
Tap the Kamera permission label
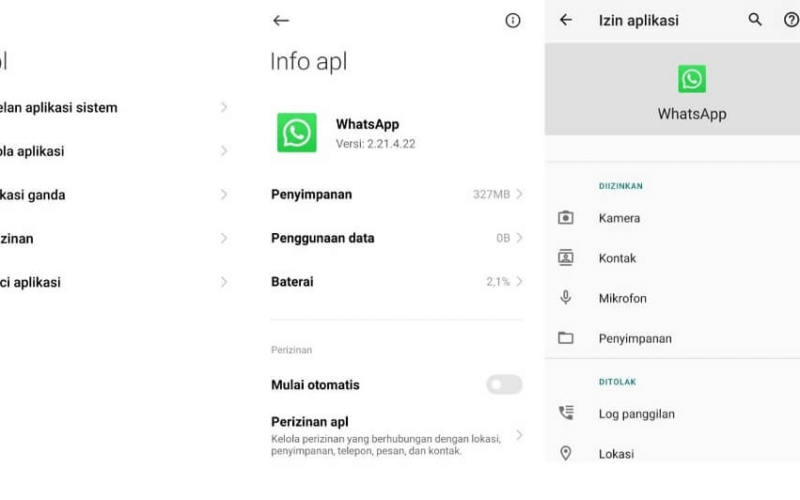click(619, 218)
